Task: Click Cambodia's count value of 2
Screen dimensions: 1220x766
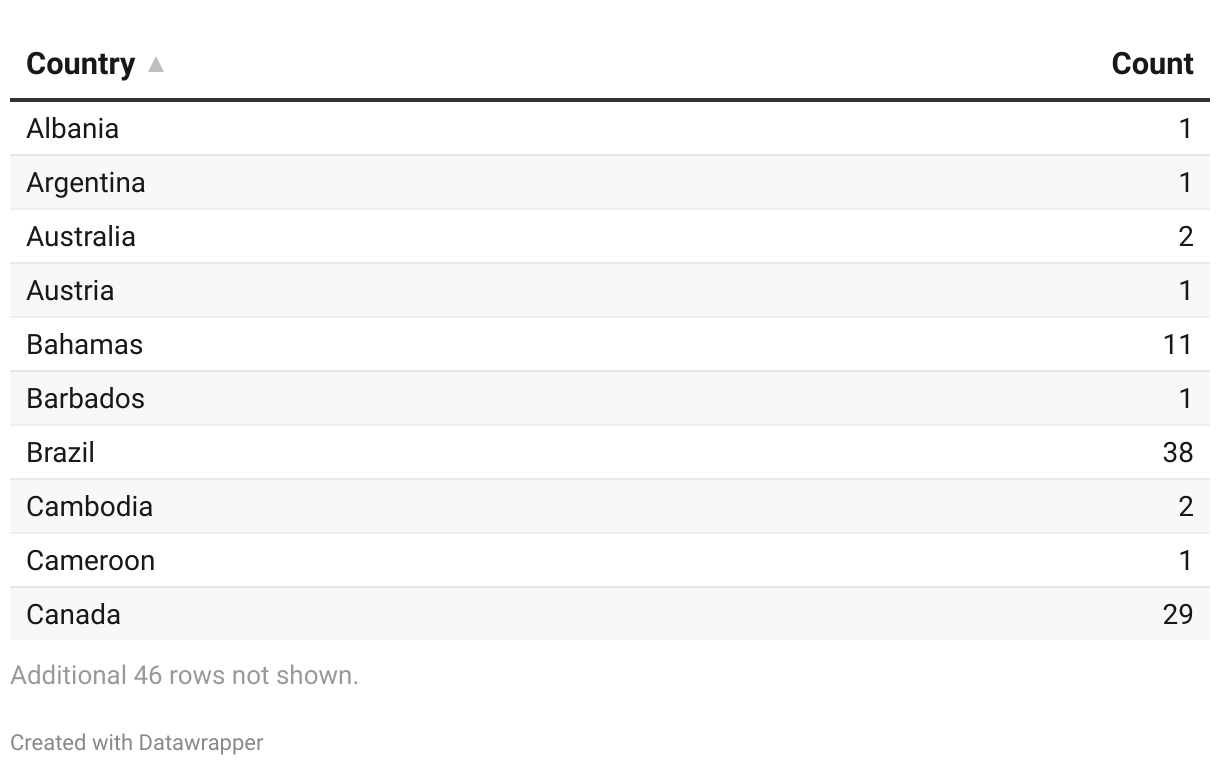Action: [1186, 507]
